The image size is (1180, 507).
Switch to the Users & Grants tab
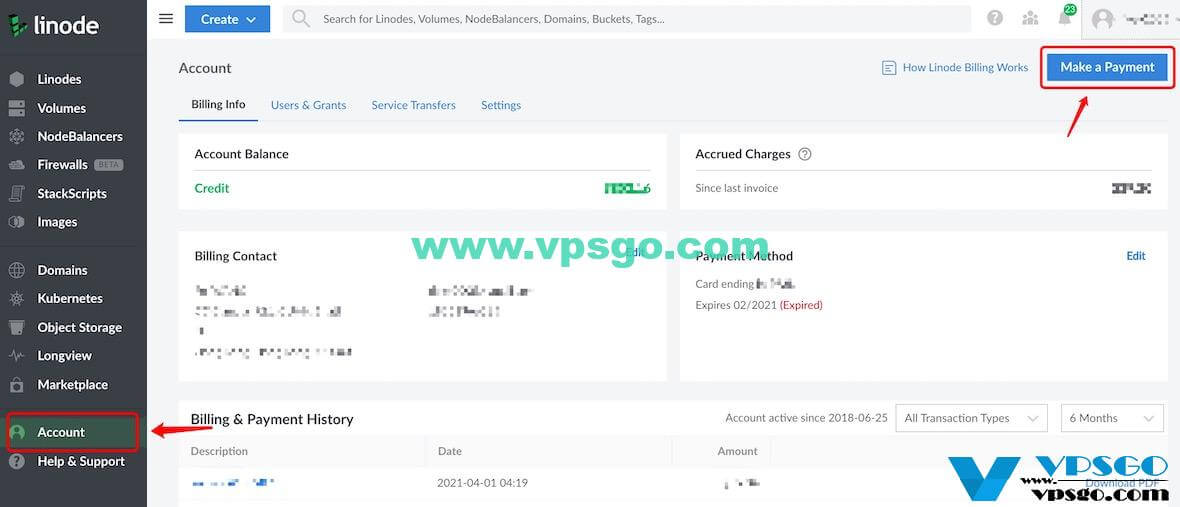[x=309, y=105]
